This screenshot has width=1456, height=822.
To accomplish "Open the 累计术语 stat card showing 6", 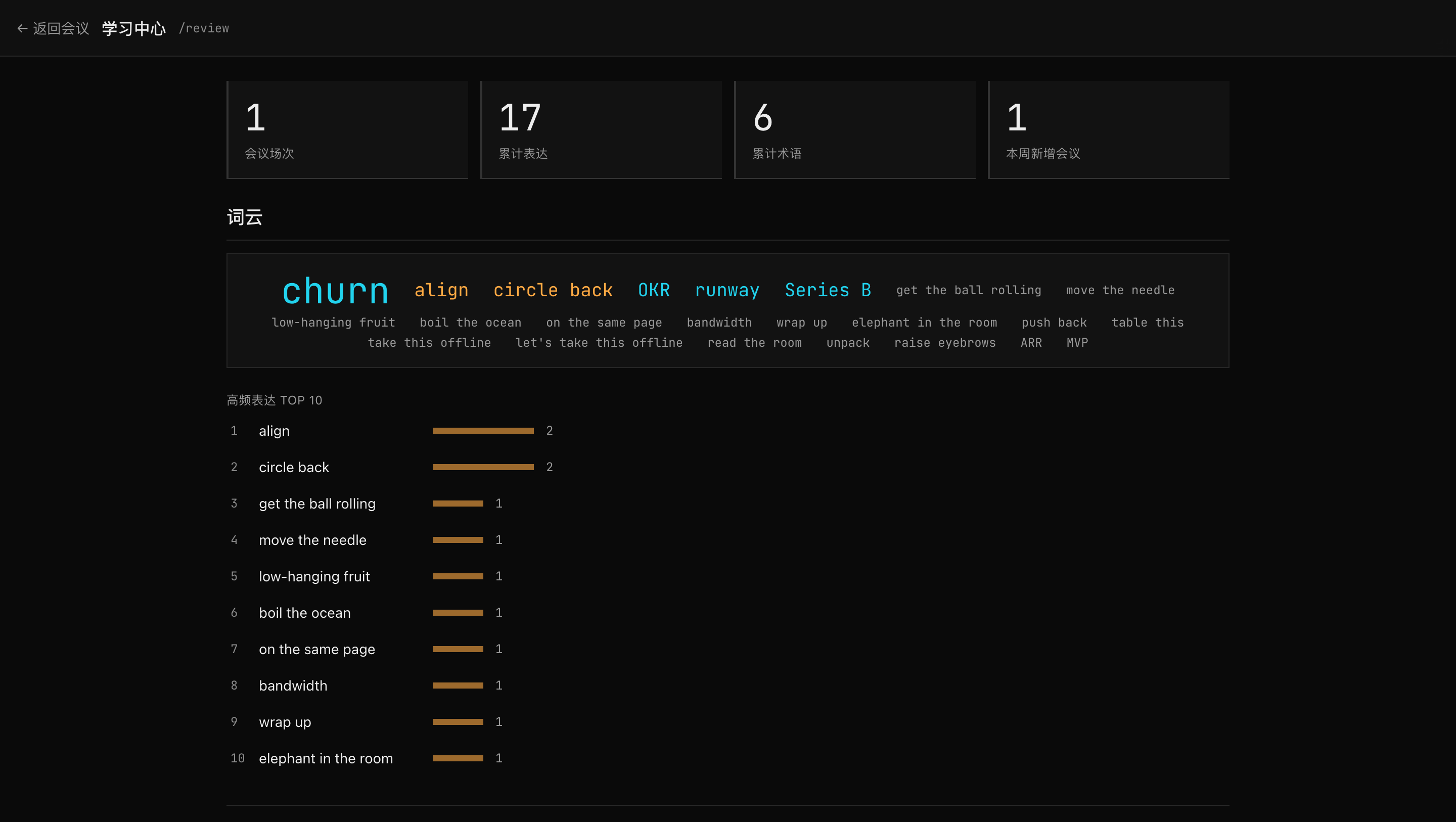I will coord(854,130).
